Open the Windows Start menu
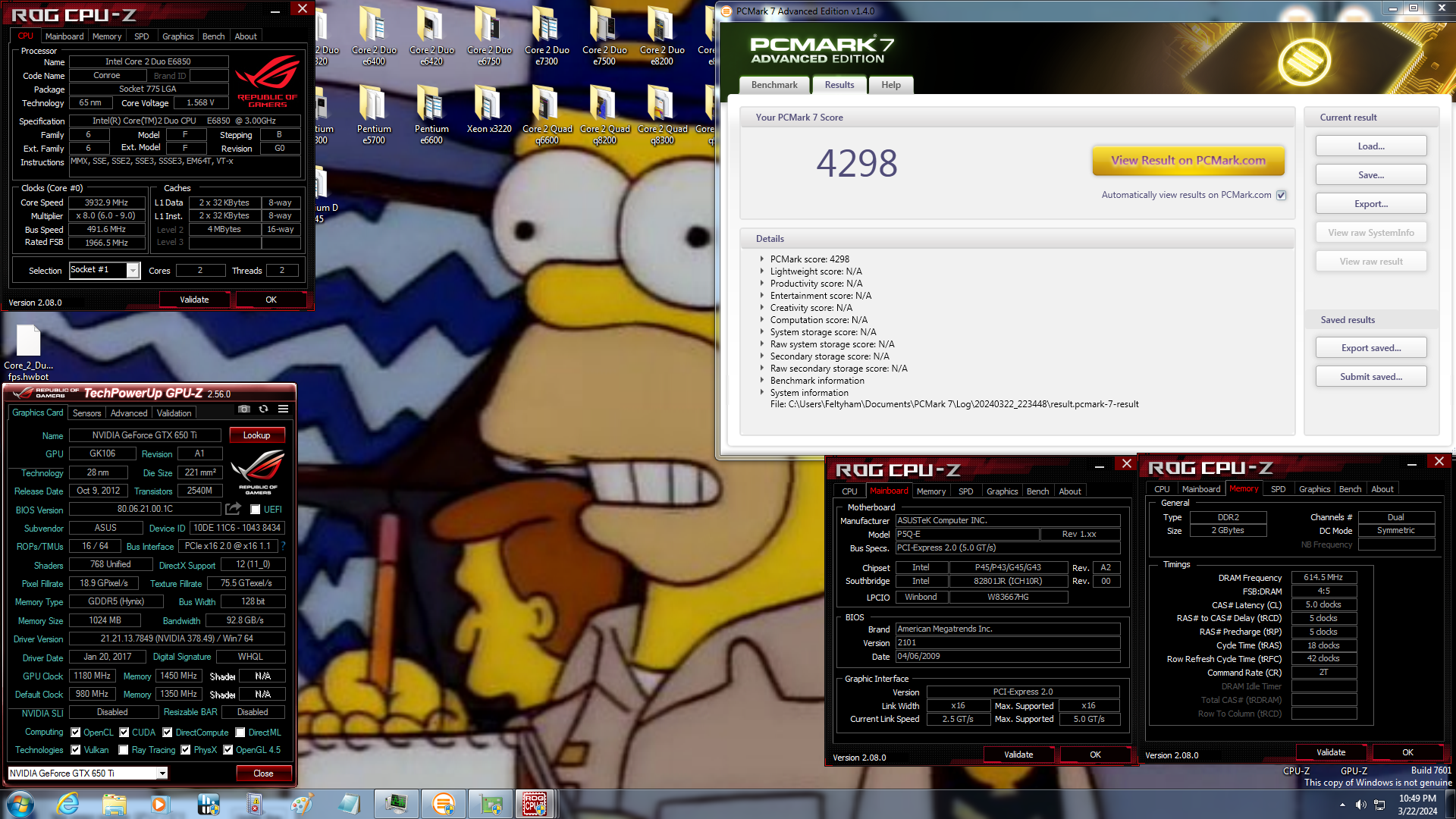 tap(20, 804)
